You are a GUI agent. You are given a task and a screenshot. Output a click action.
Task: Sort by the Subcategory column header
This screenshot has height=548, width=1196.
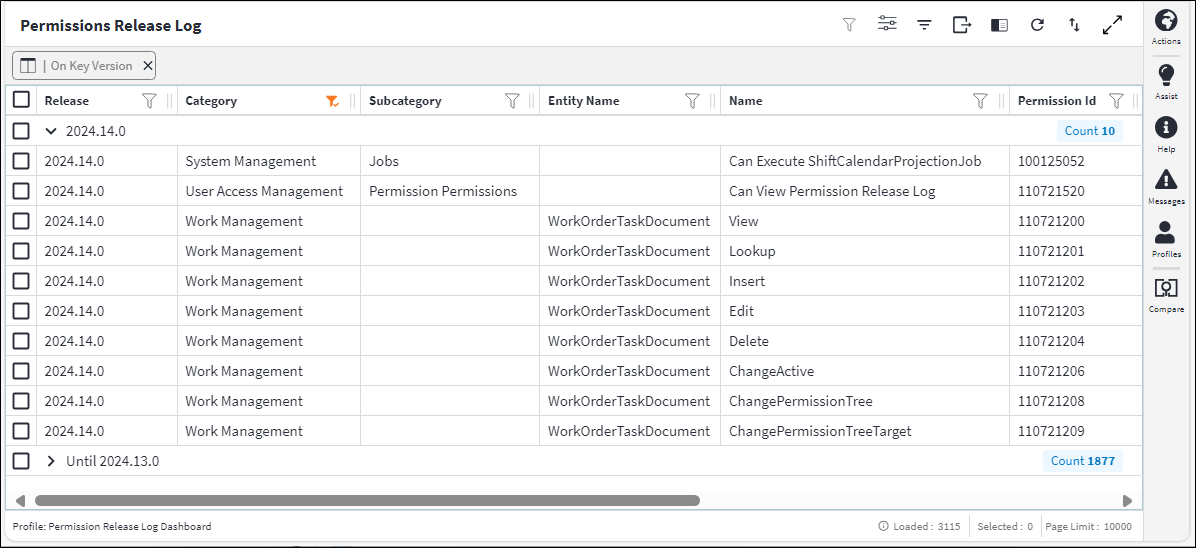click(x=405, y=101)
